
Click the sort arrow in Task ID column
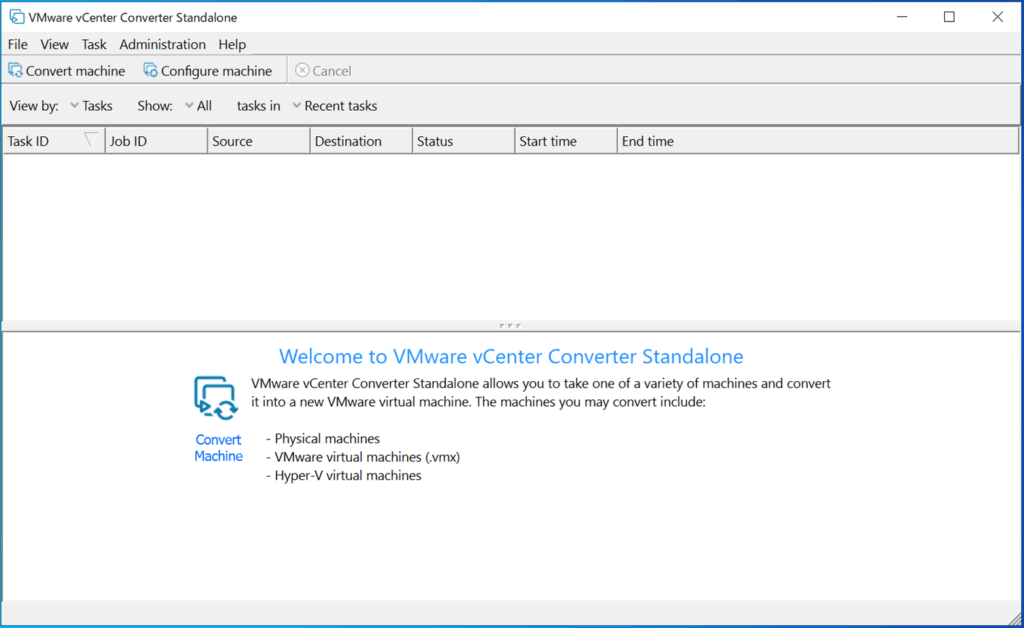[x=90, y=140]
